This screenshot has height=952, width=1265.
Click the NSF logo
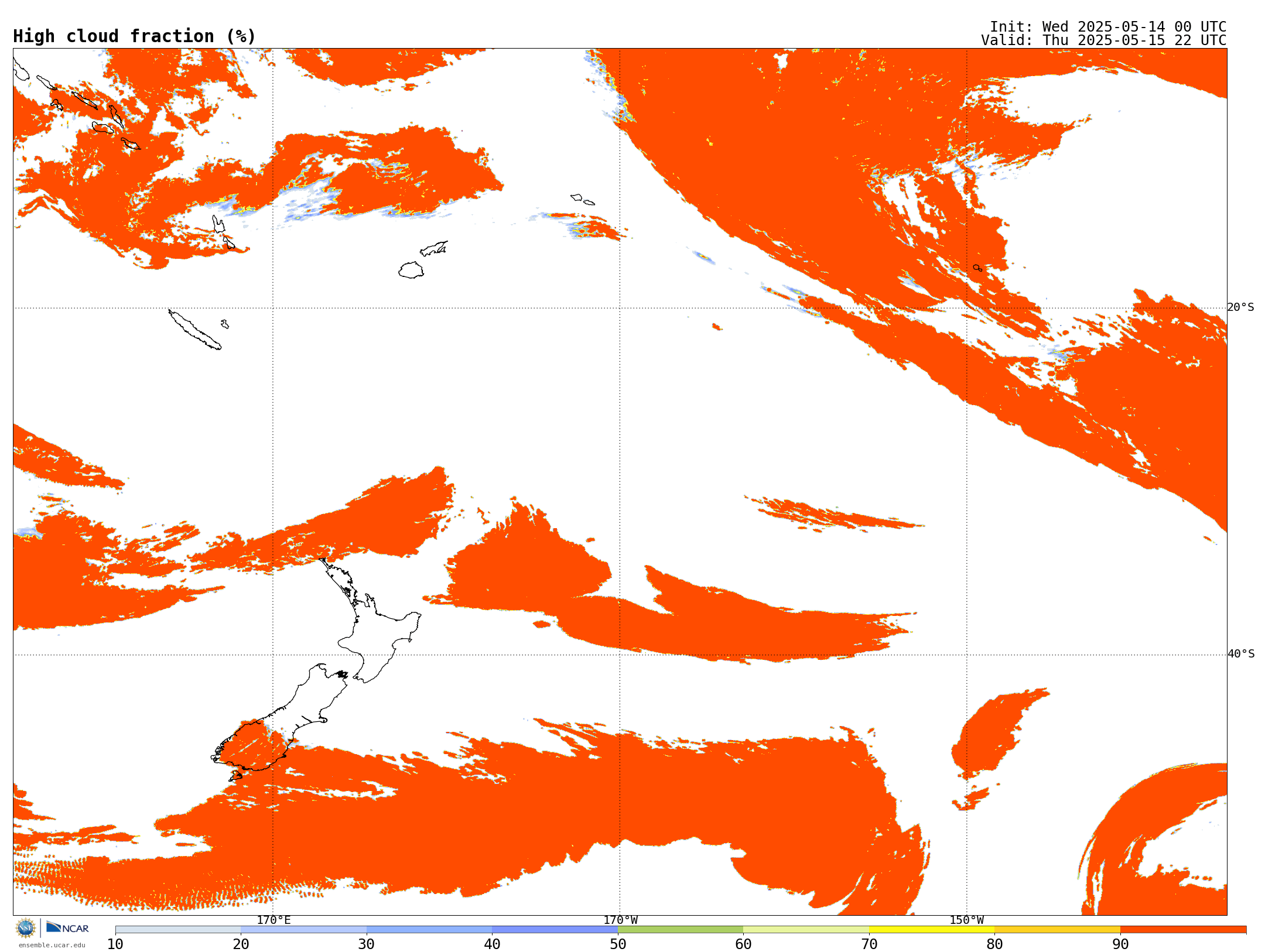point(26,928)
